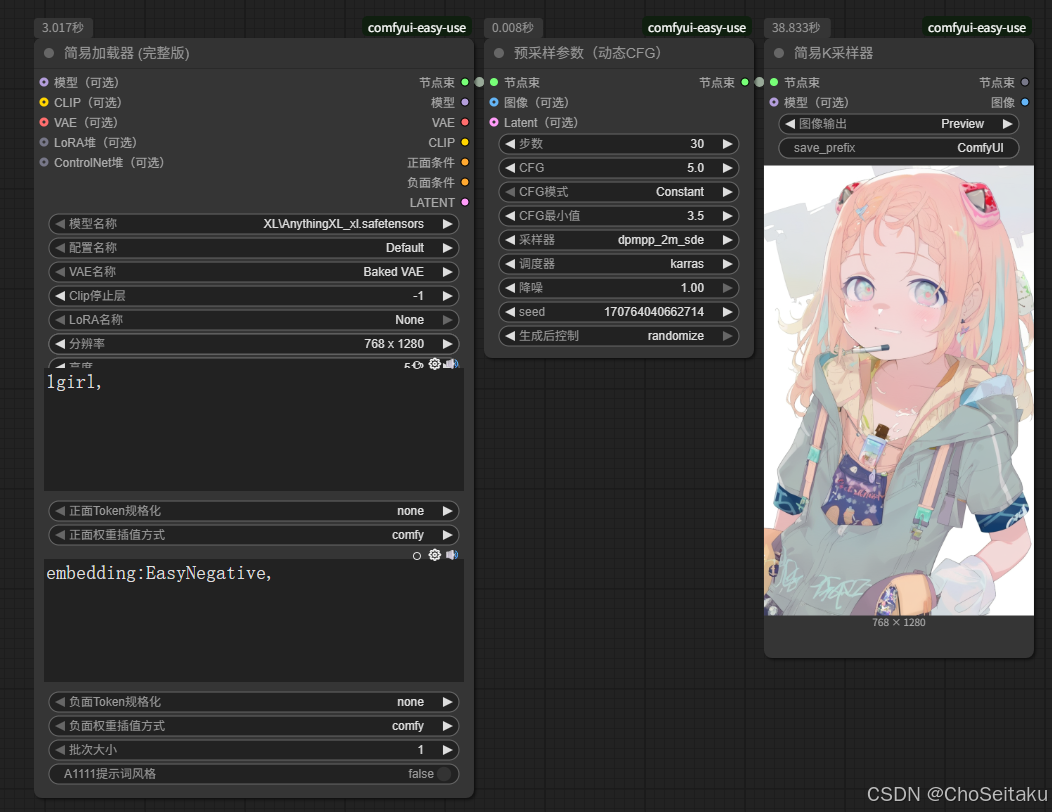Click the speaker icon above the EasyNegative prompt box
This screenshot has width=1052, height=812.
click(x=451, y=555)
